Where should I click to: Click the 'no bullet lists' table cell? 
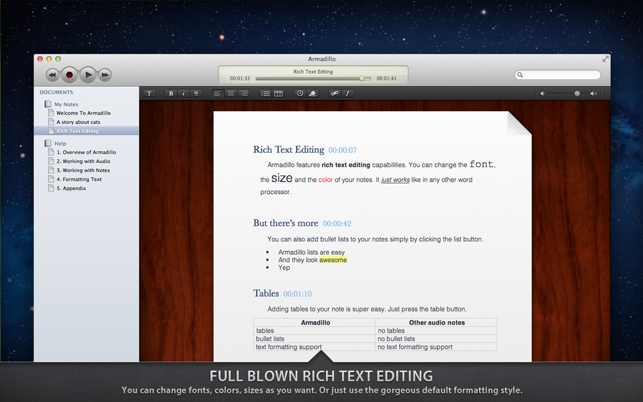click(x=436, y=339)
